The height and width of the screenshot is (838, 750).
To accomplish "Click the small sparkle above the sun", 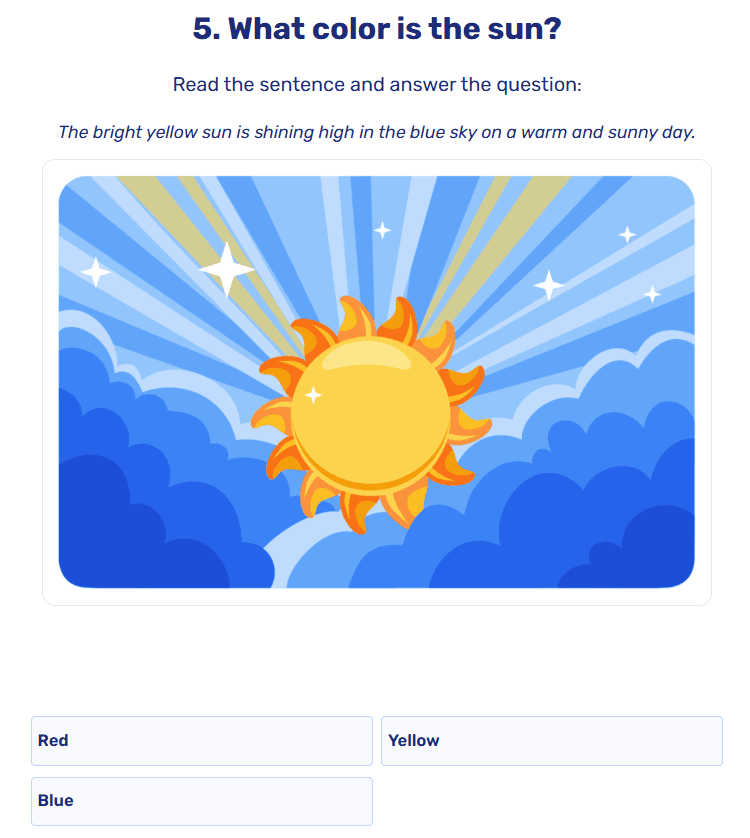I will click(382, 230).
